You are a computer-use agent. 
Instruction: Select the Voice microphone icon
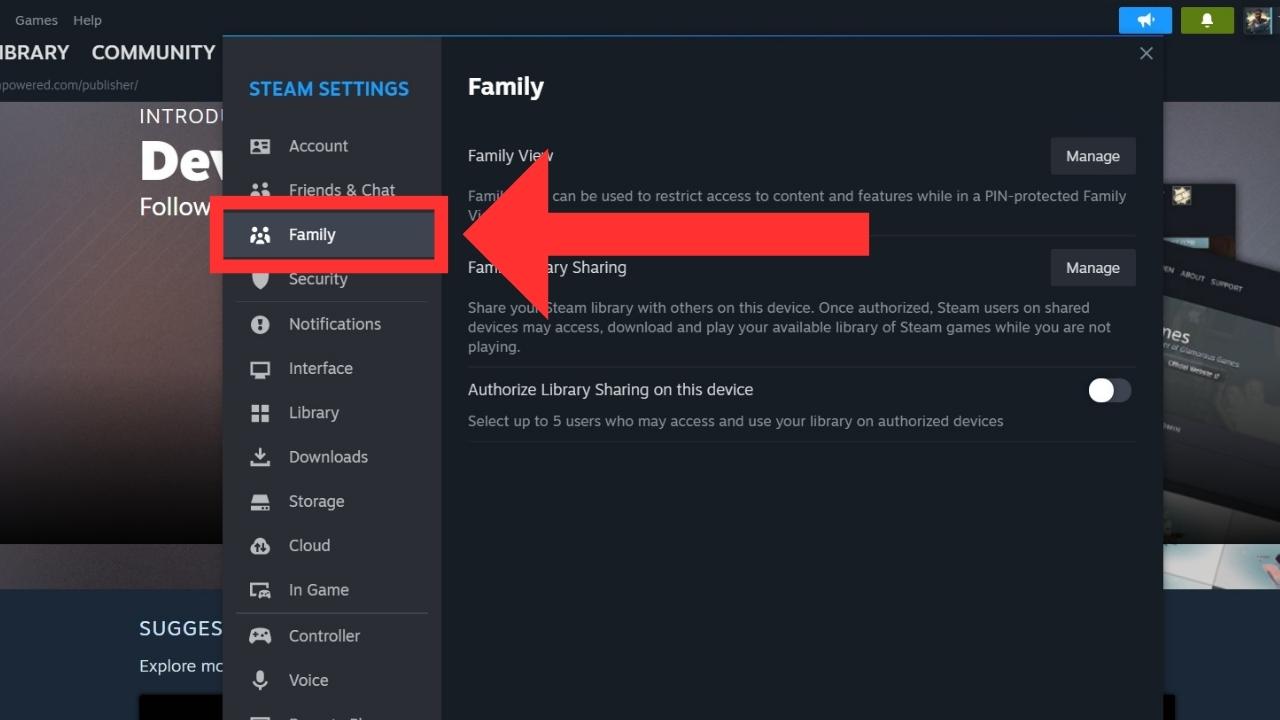[x=260, y=680]
